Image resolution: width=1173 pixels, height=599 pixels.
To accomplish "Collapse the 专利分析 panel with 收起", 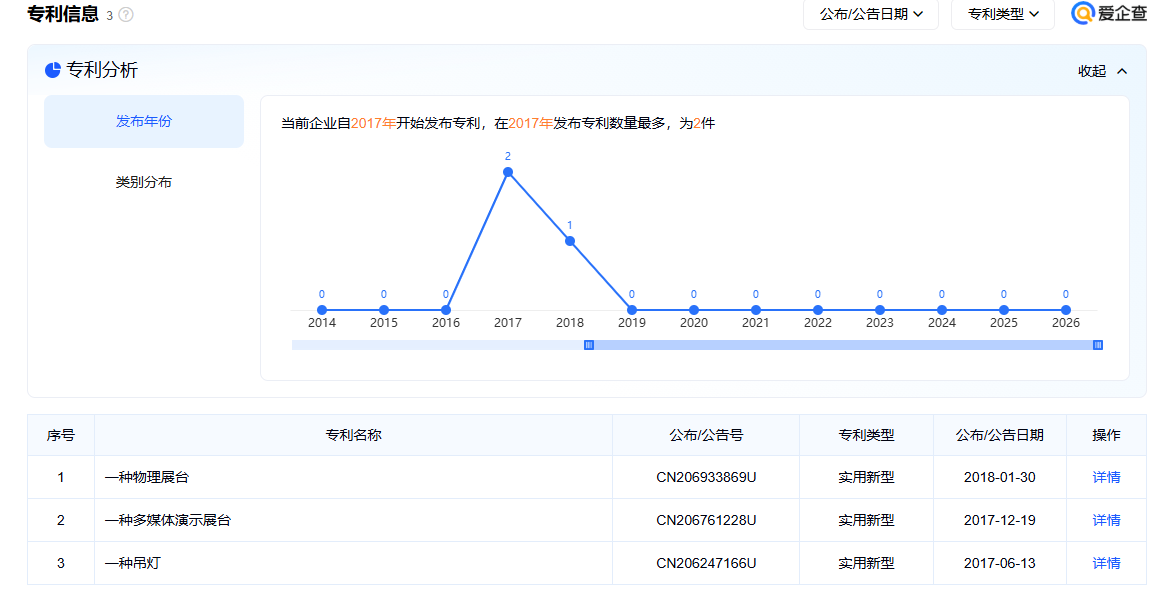I will tap(1102, 71).
